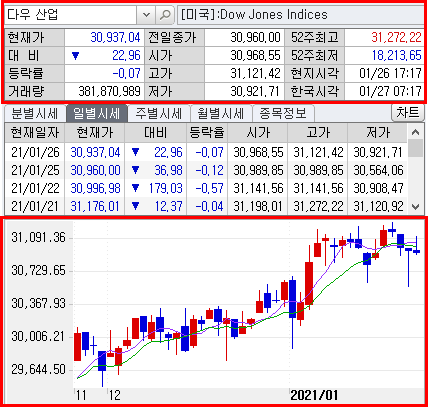Image resolution: width=428 pixels, height=407 pixels.
Task: Open the 다우 산업 index dropdown arrow
Action: (x=146, y=15)
